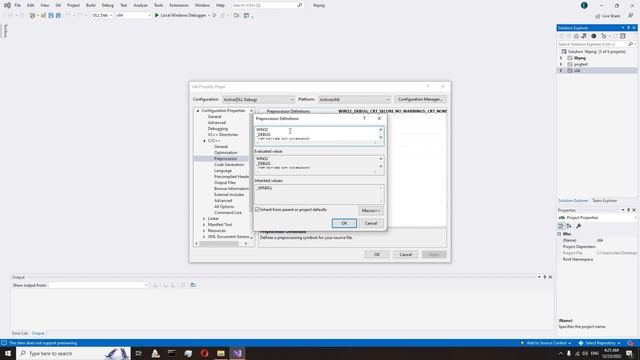Click the Live Share button
Image resolution: width=640 pixels, height=360 pixels.
[607, 16]
